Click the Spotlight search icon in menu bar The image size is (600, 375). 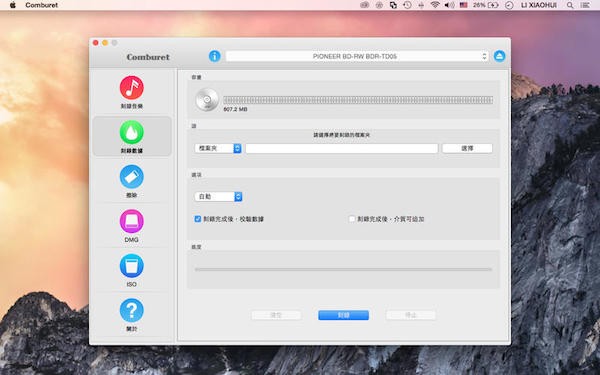(570, 5)
